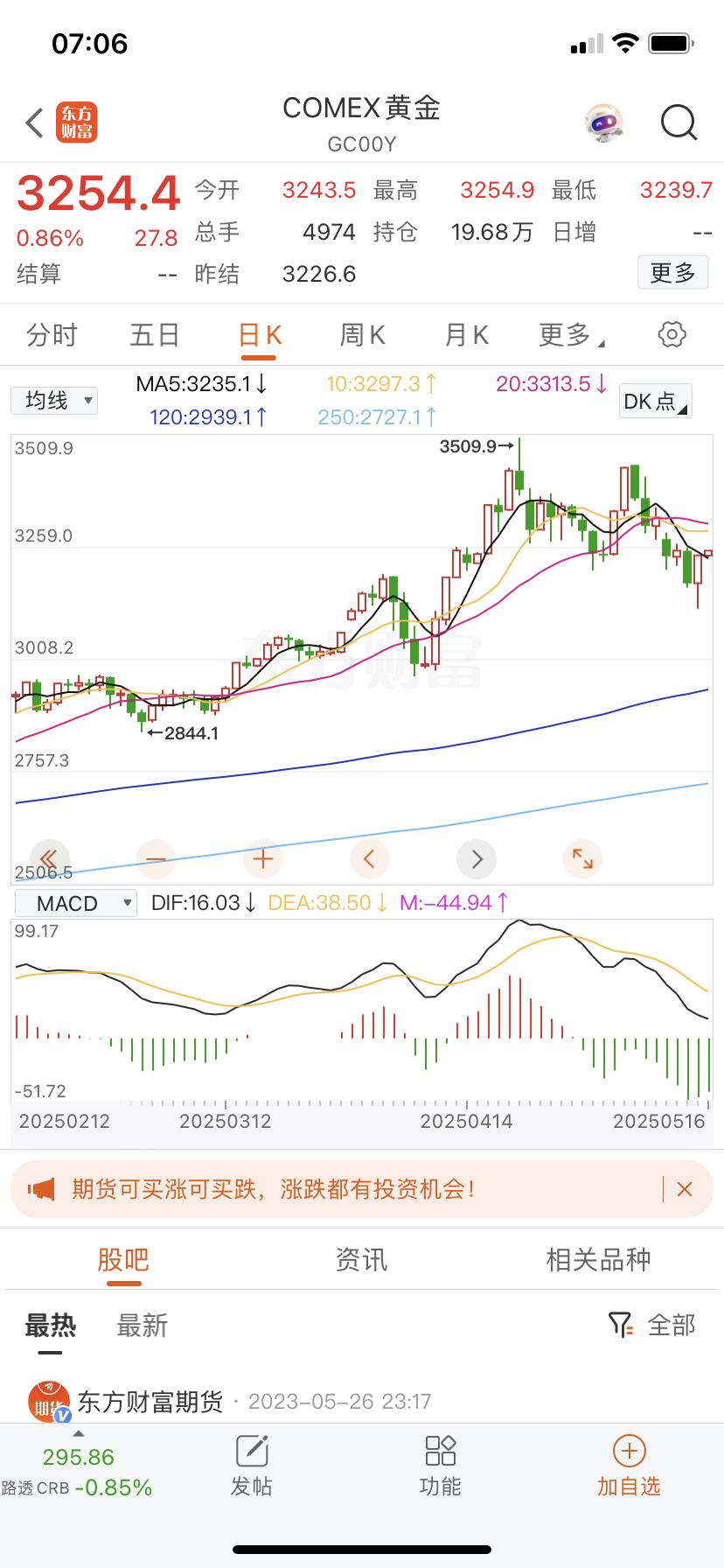Tap the 3509.9 high marker on chart
This screenshot has height=1568, width=724.
(477, 446)
